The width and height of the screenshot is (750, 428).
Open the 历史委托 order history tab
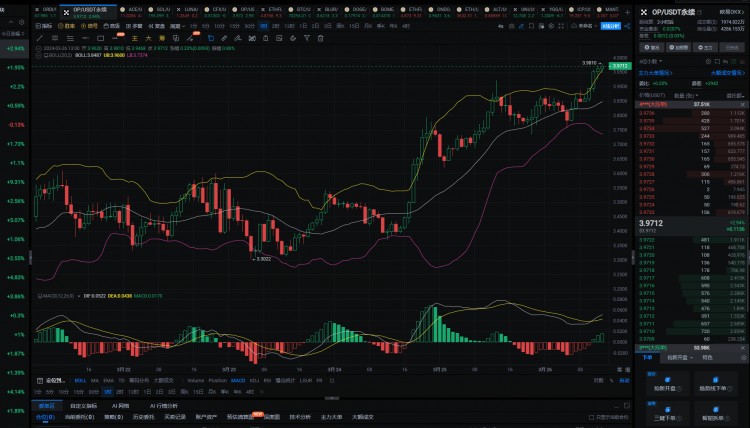tap(143, 417)
